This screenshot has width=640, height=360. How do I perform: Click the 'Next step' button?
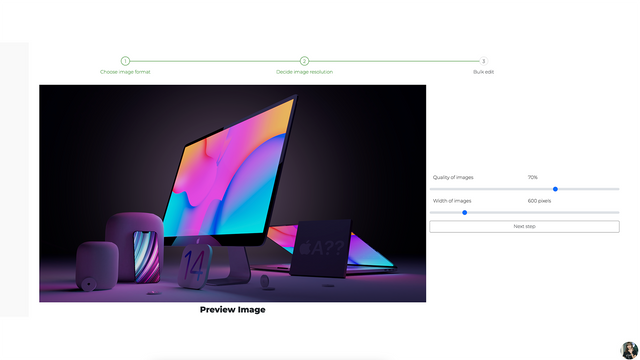coord(524,227)
